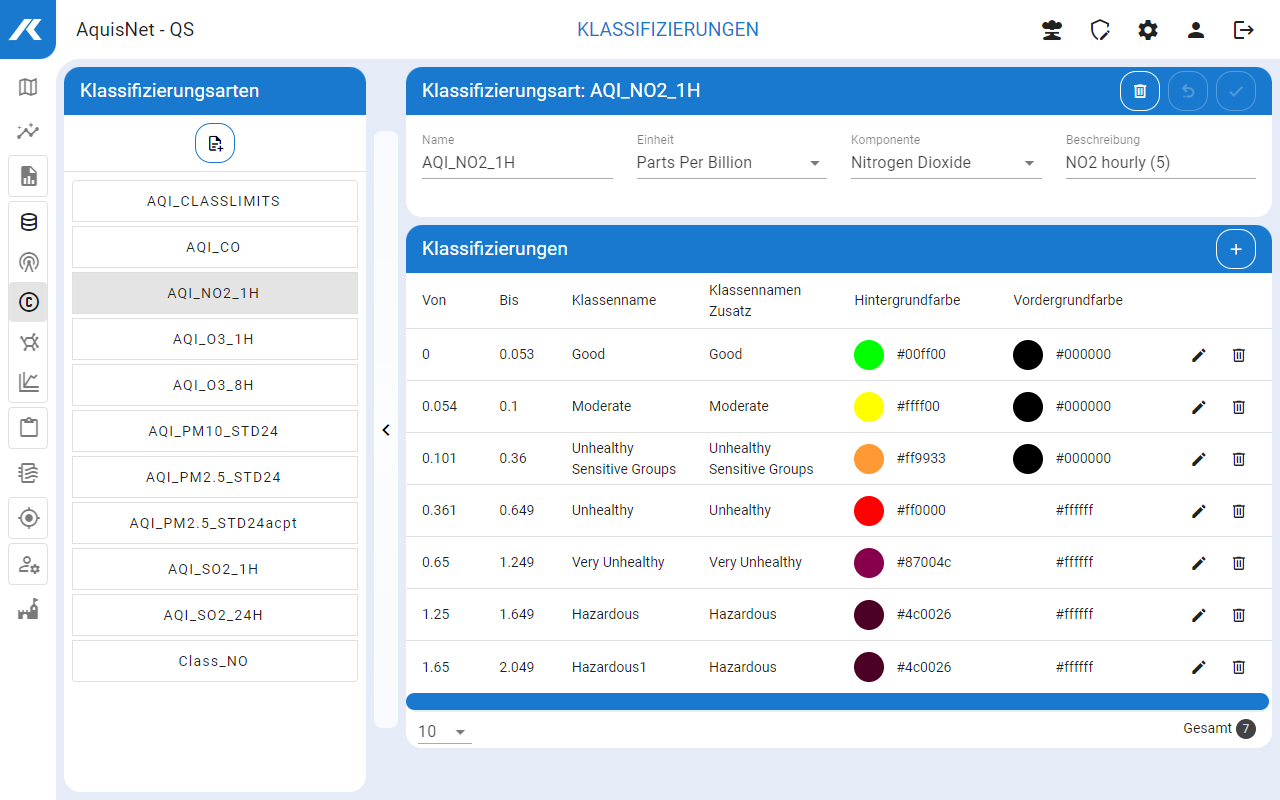Click the add new classification type icon

(x=215, y=144)
